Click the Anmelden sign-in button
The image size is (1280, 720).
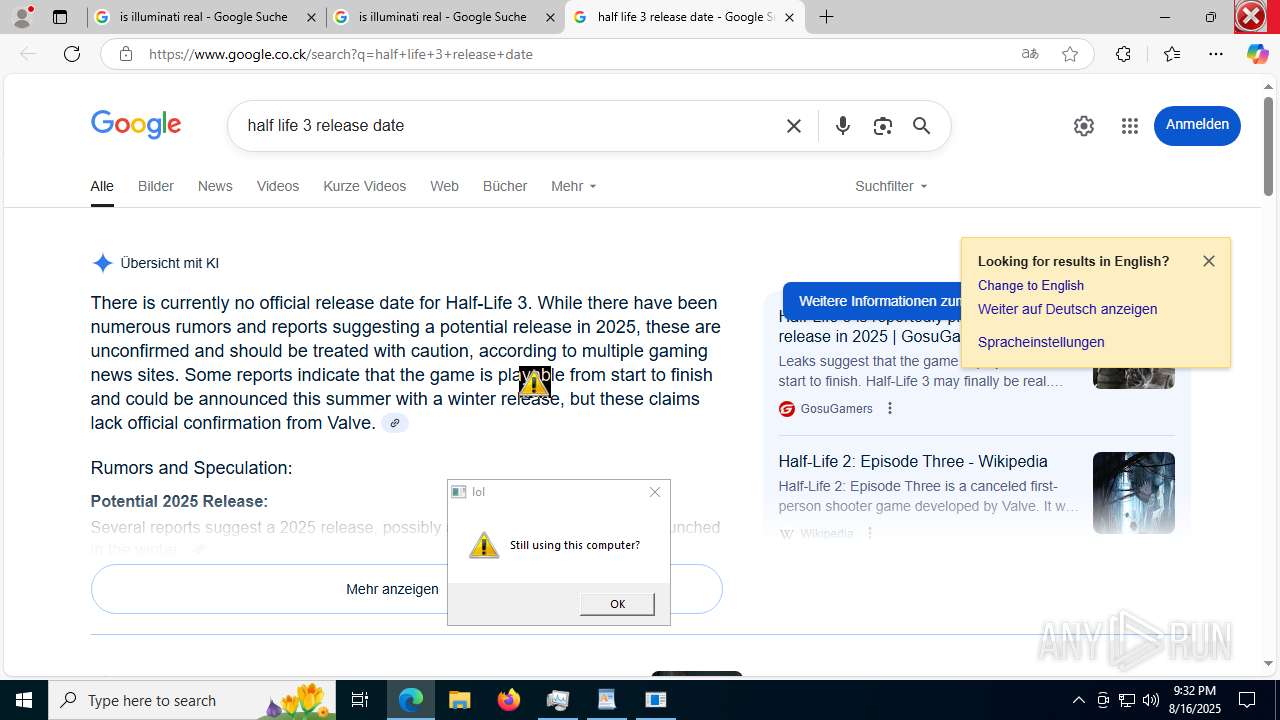pos(1197,125)
